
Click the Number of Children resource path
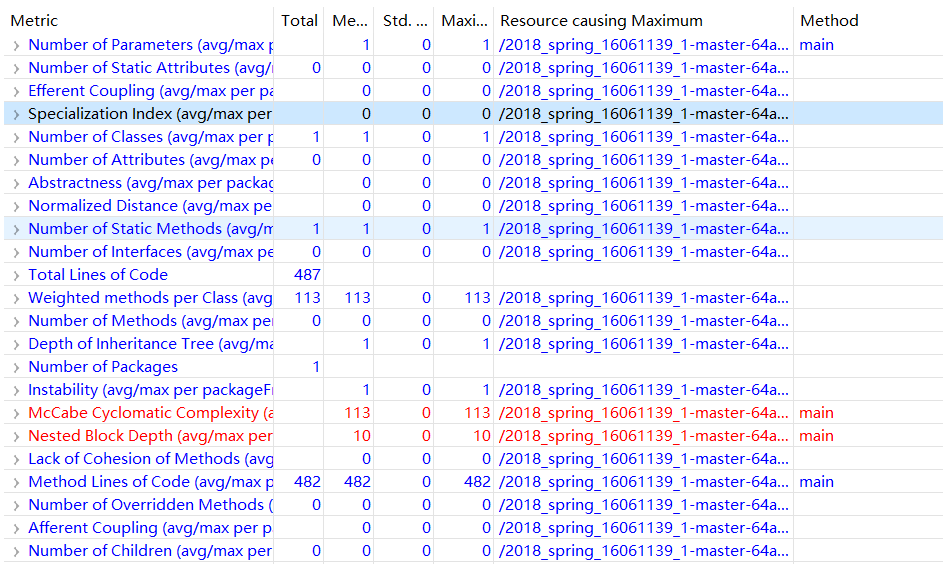tap(644, 551)
